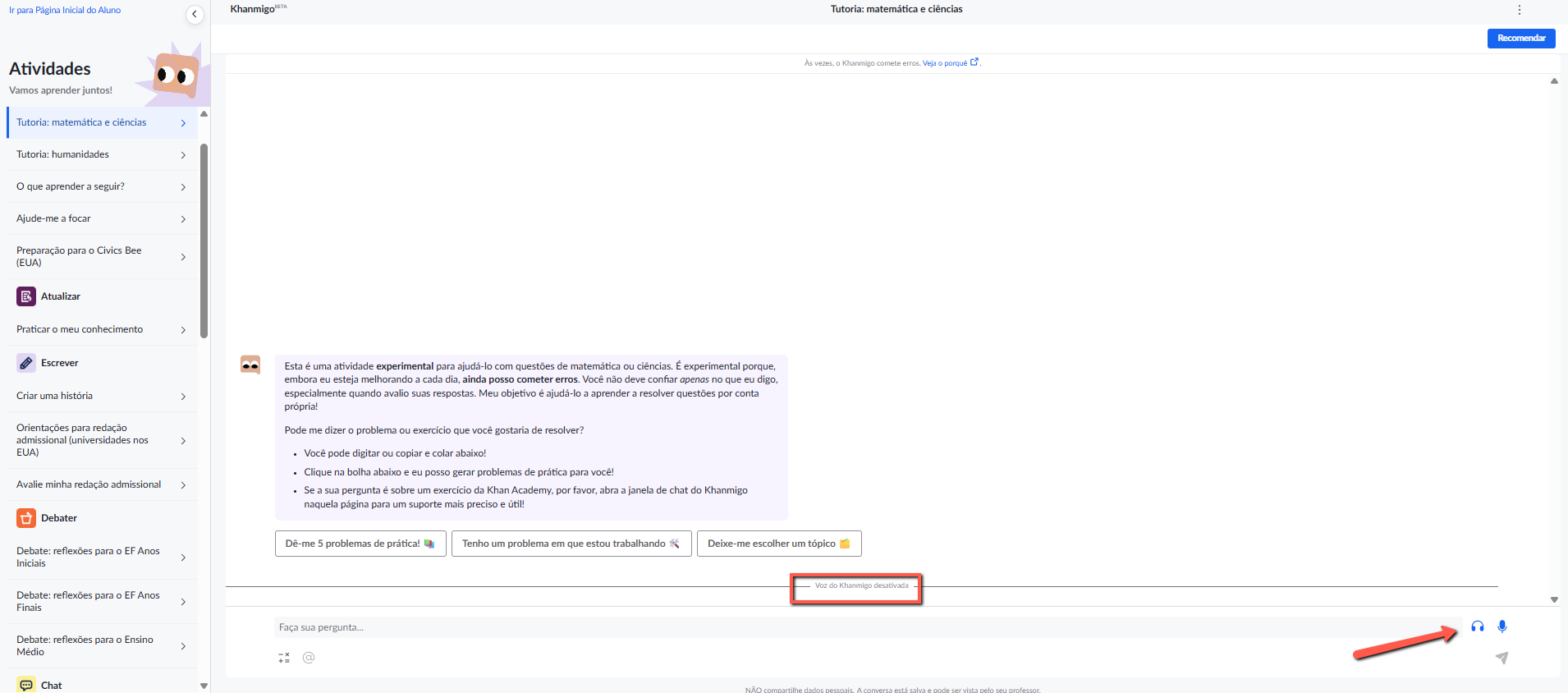Open the 'Veja o porquê' link
The image size is (1568, 693).
tap(945, 63)
